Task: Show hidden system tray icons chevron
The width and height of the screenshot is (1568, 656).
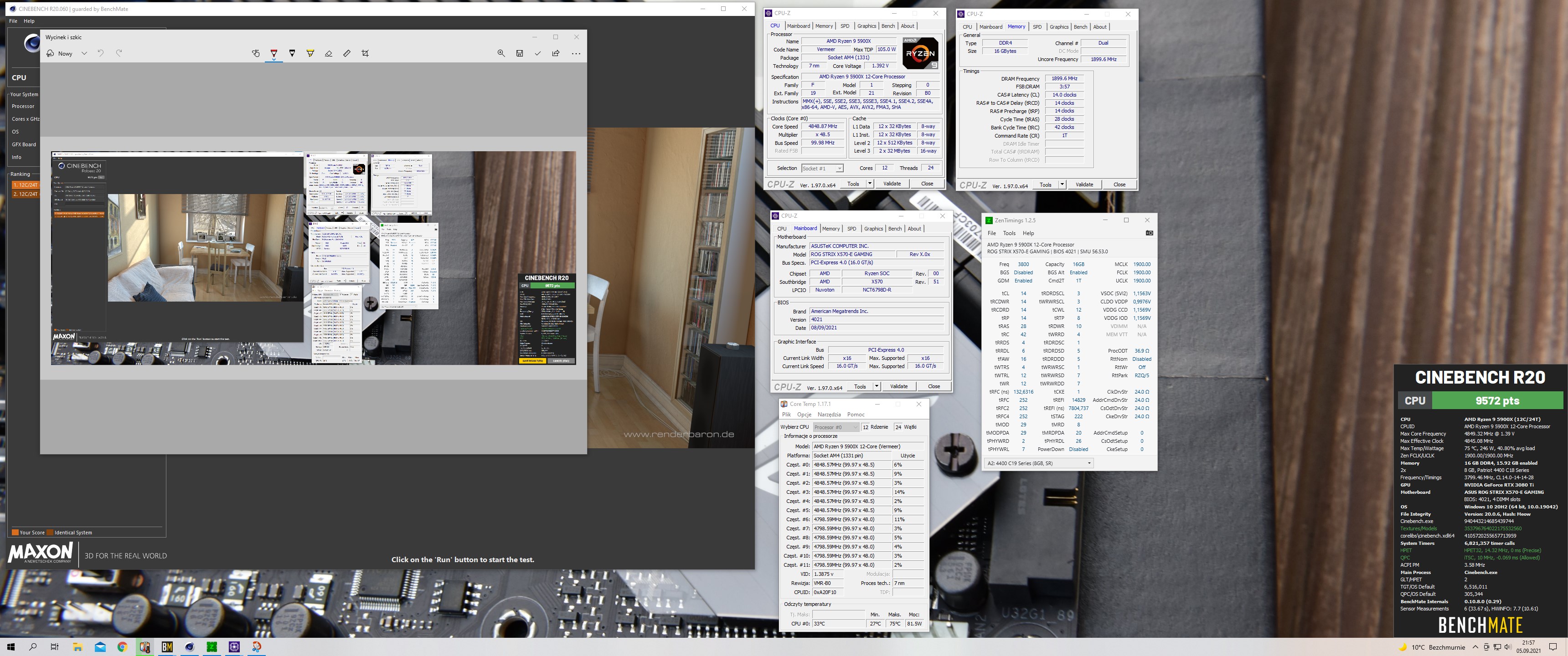Action: 1475,647
